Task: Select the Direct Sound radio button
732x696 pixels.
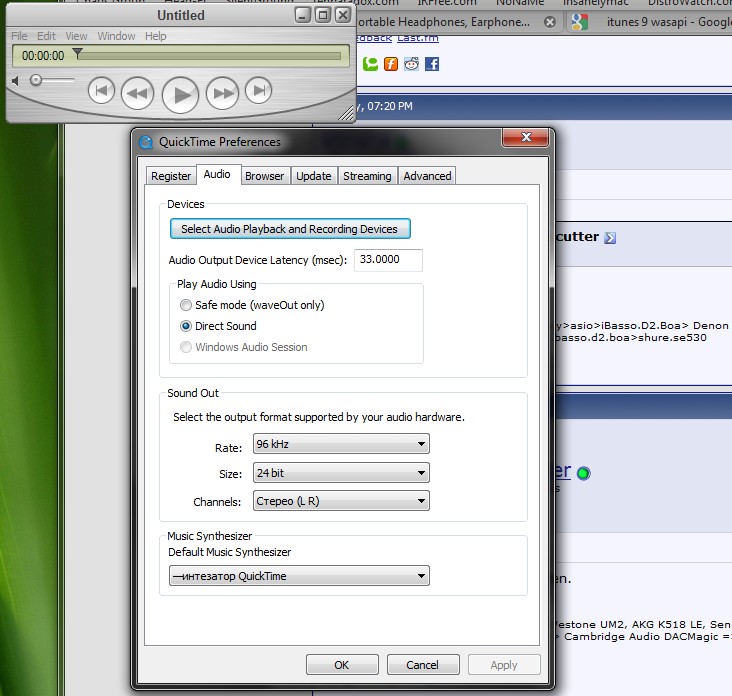Action: (186, 326)
